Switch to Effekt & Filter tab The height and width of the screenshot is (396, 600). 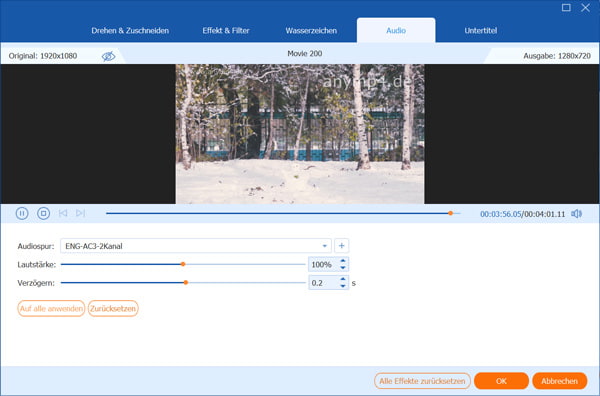(226, 31)
